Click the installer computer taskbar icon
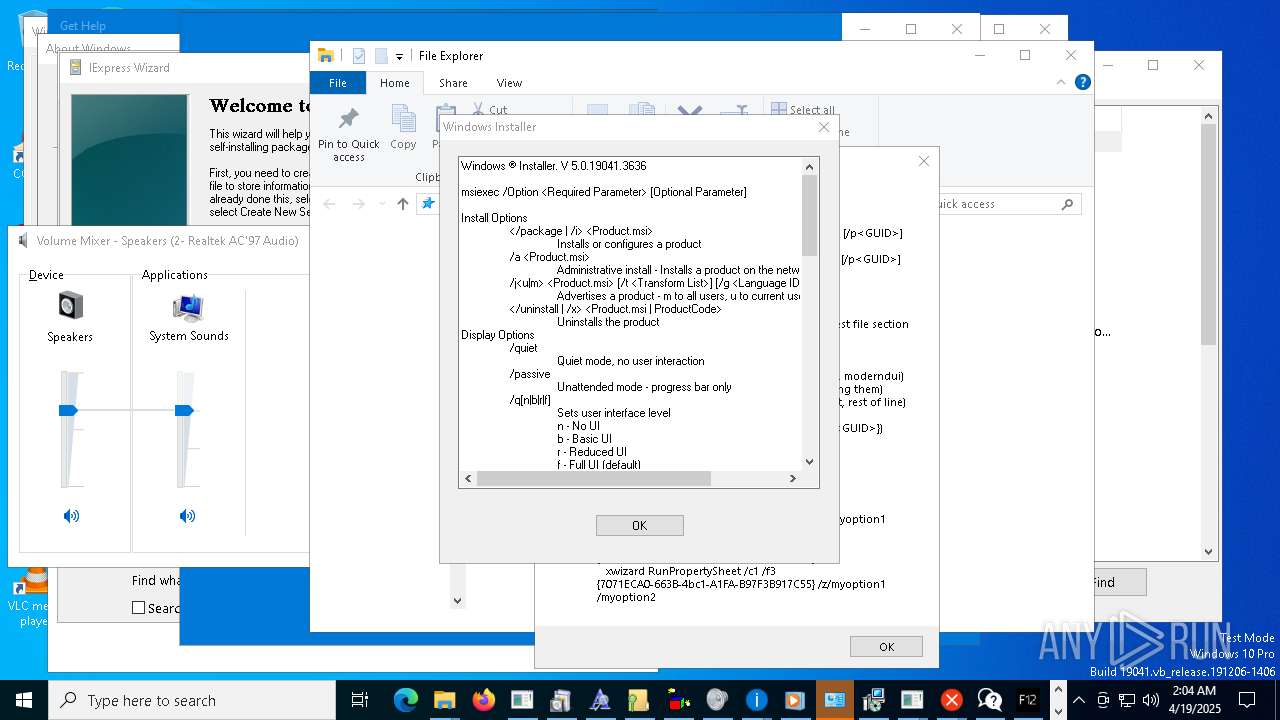 coord(873,700)
